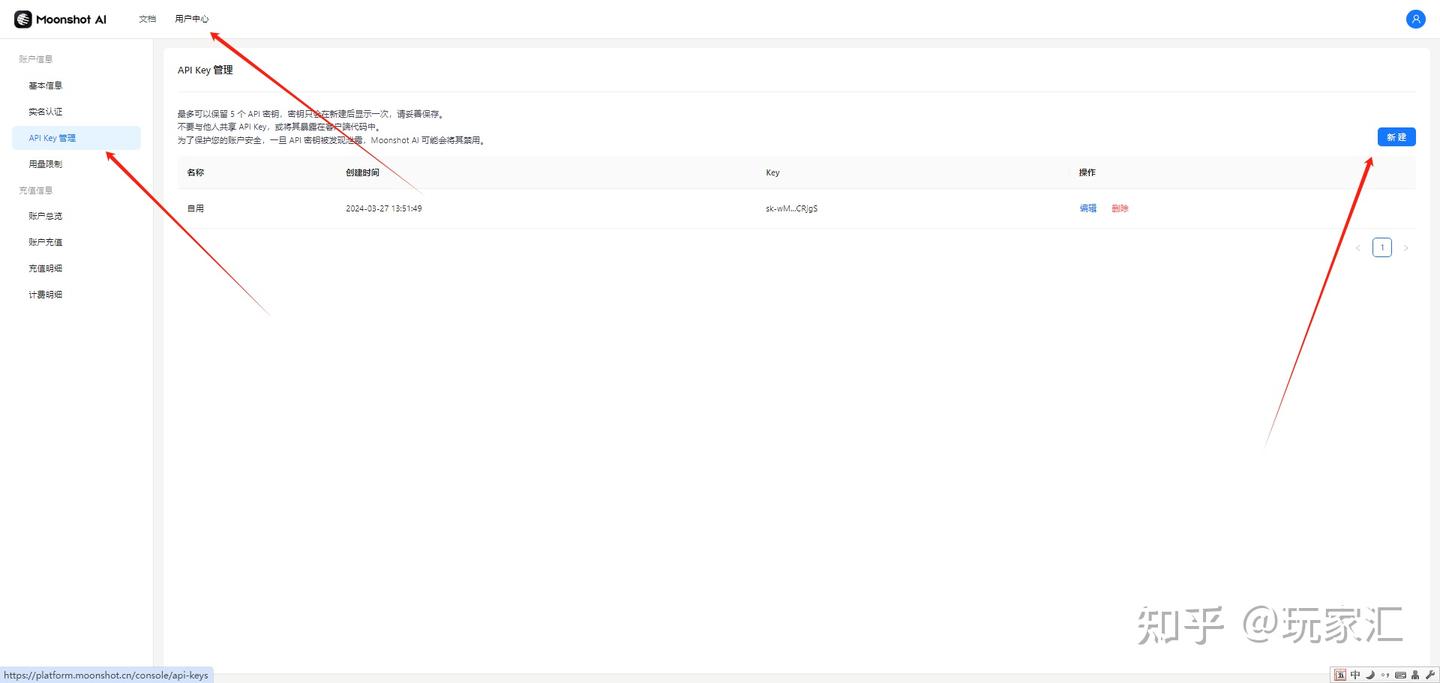Click the 账户信息 sidebar section label
Image resolution: width=1440 pixels, height=683 pixels.
[x=36, y=60]
